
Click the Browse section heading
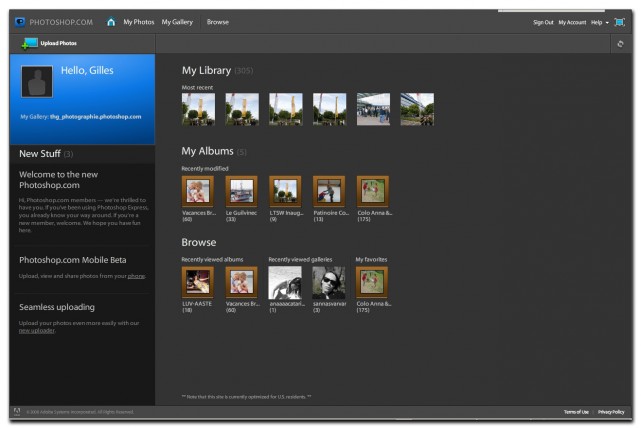coord(199,242)
